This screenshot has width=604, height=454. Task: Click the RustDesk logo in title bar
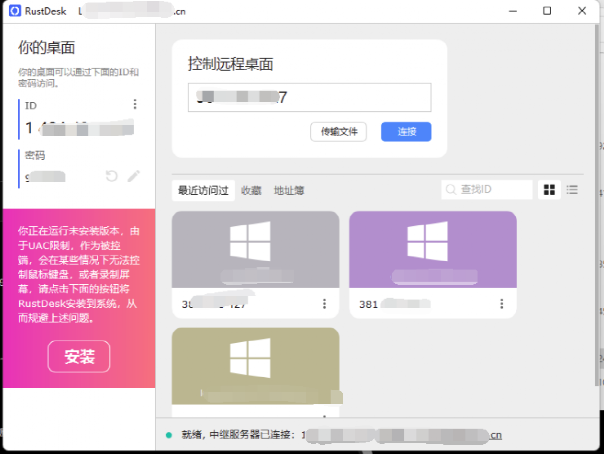pos(15,11)
